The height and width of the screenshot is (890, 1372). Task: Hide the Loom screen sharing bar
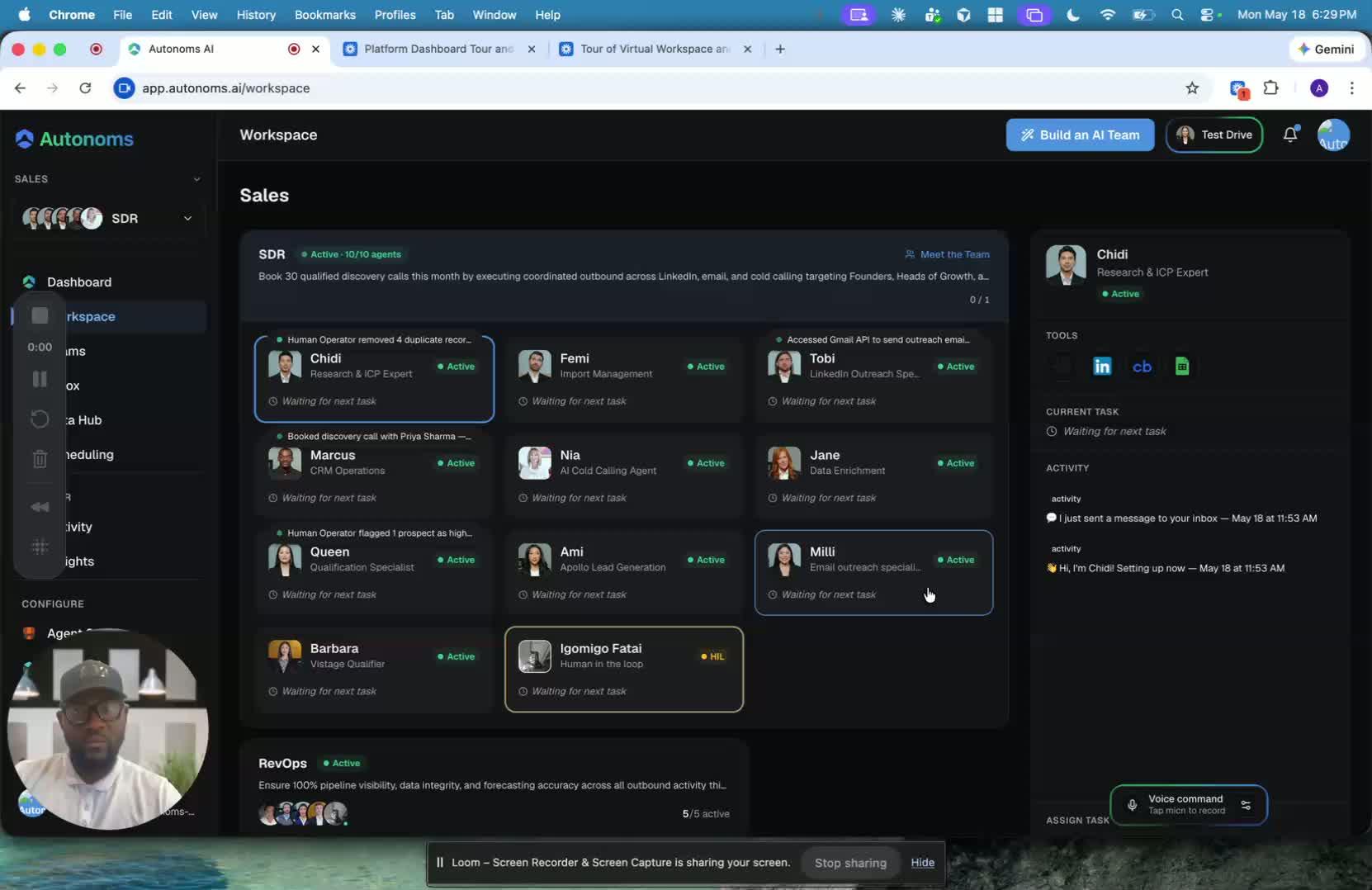coord(922,863)
